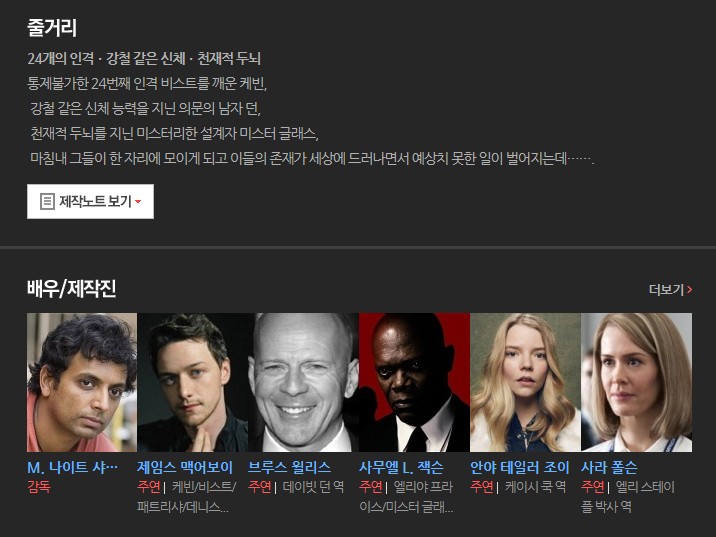Open director M. 나이트 샤말란's photo
This screenshot has width=716, height=537.
82,382
